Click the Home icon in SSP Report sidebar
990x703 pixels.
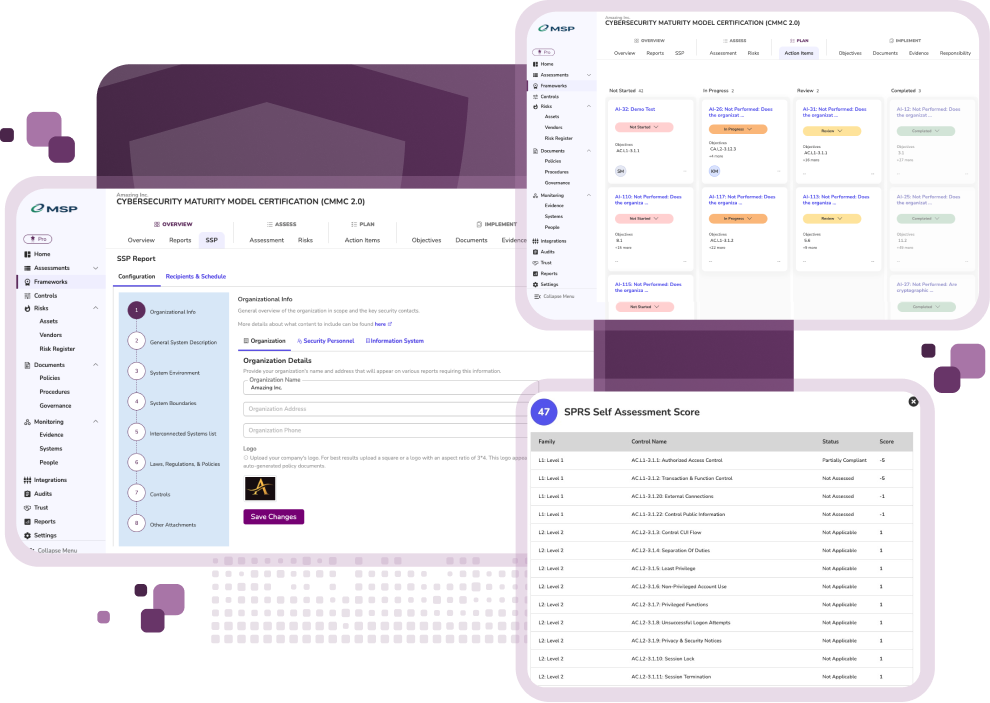(27, 254)
